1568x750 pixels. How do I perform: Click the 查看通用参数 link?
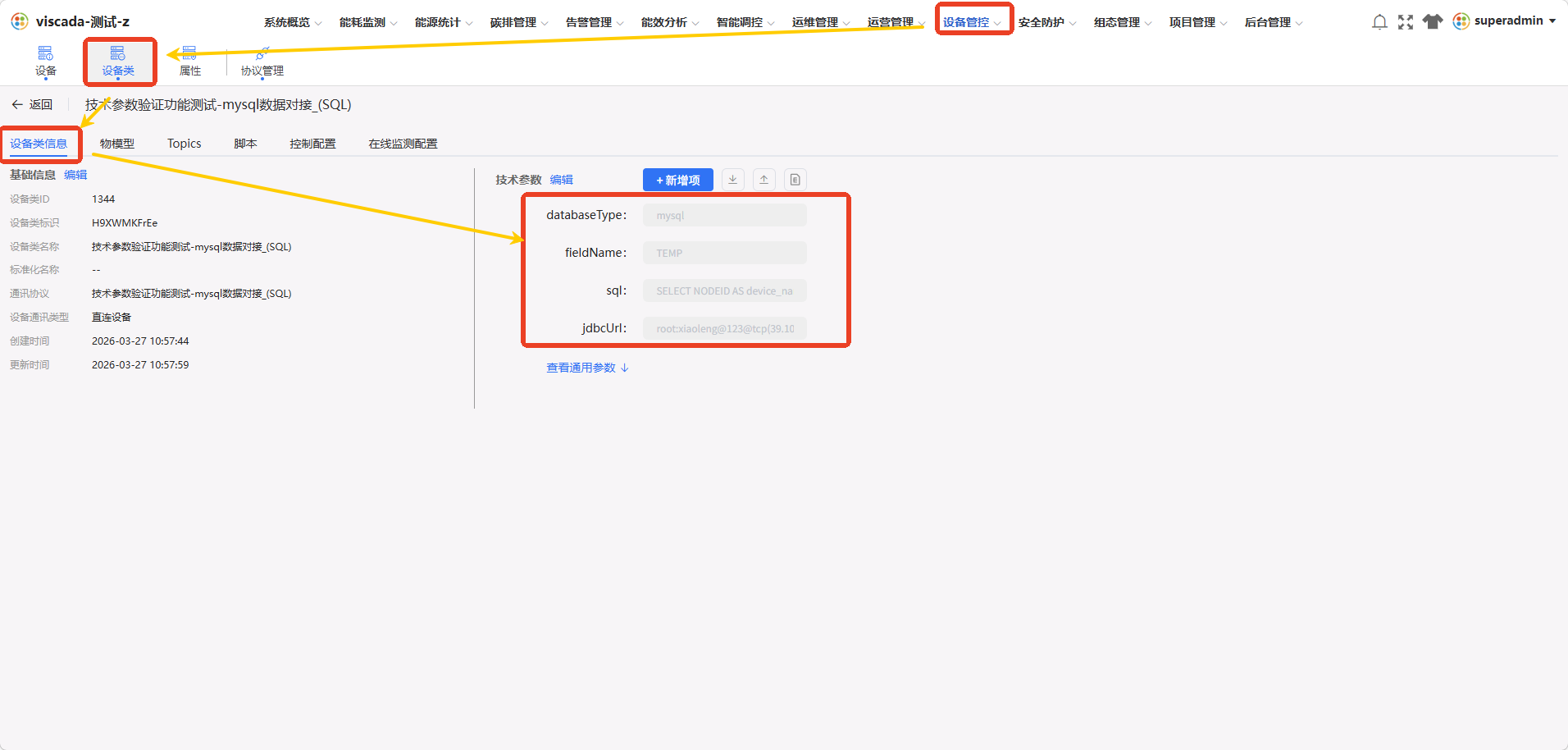587,368
